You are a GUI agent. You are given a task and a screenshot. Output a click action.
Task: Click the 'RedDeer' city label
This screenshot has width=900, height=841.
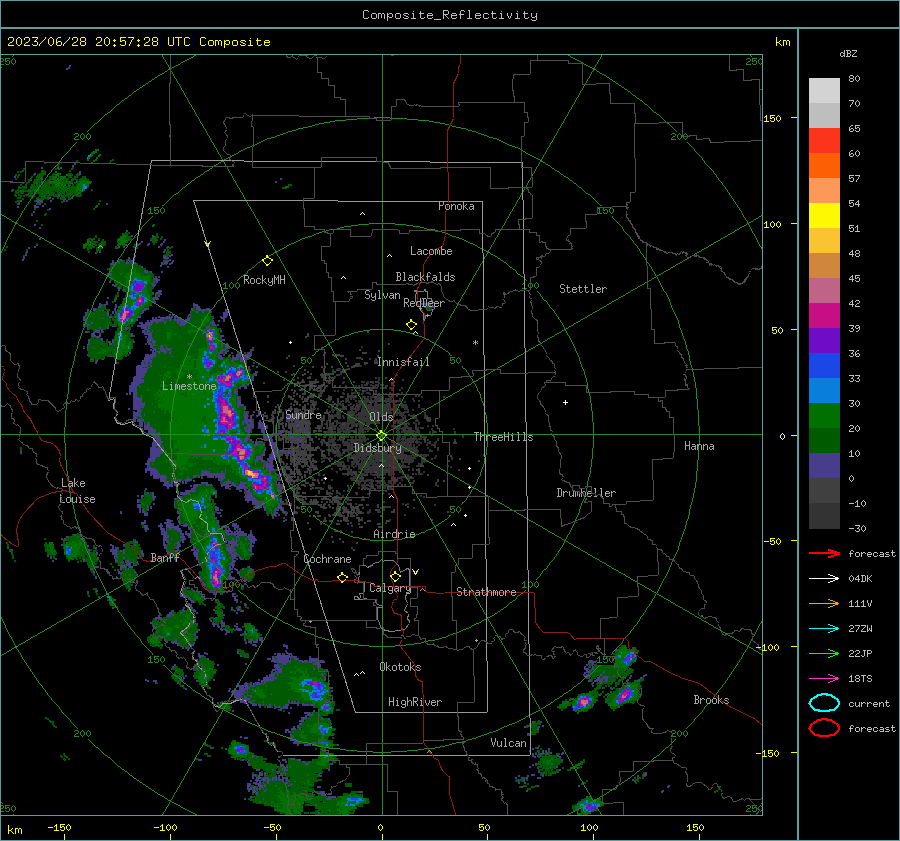pos(424,303)
